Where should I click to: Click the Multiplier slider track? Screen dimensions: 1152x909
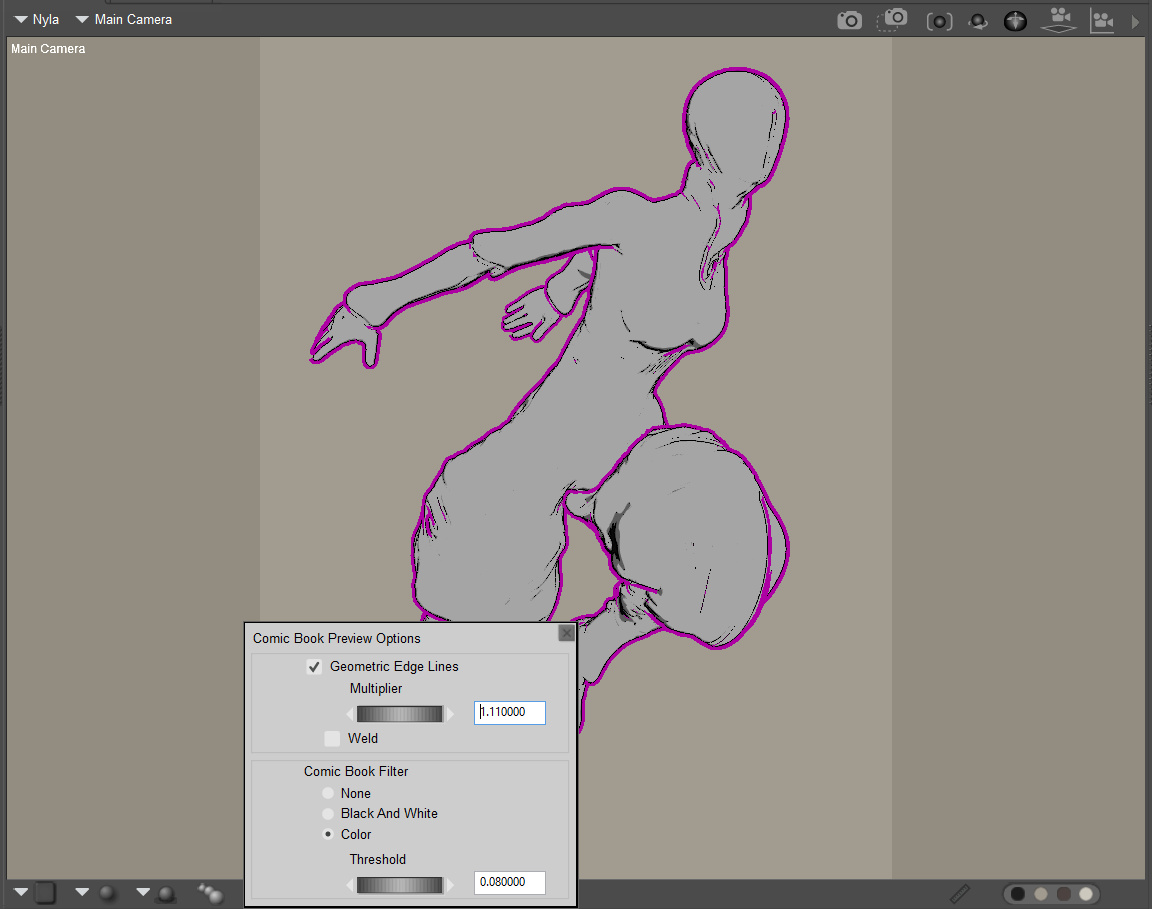pyautogui.click(x=399, y=714)
